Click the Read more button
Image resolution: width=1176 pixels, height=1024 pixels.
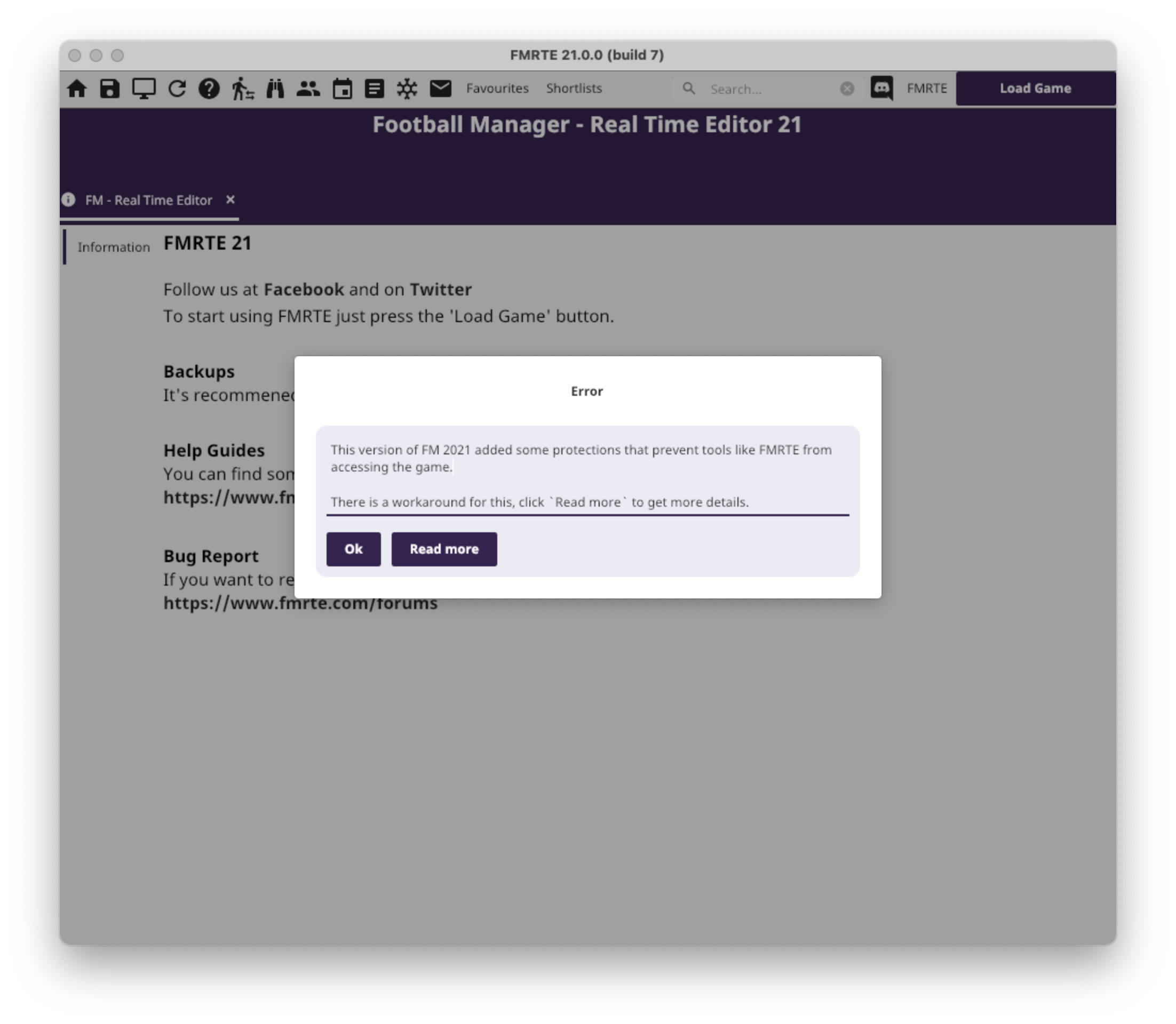click(444, 549)
